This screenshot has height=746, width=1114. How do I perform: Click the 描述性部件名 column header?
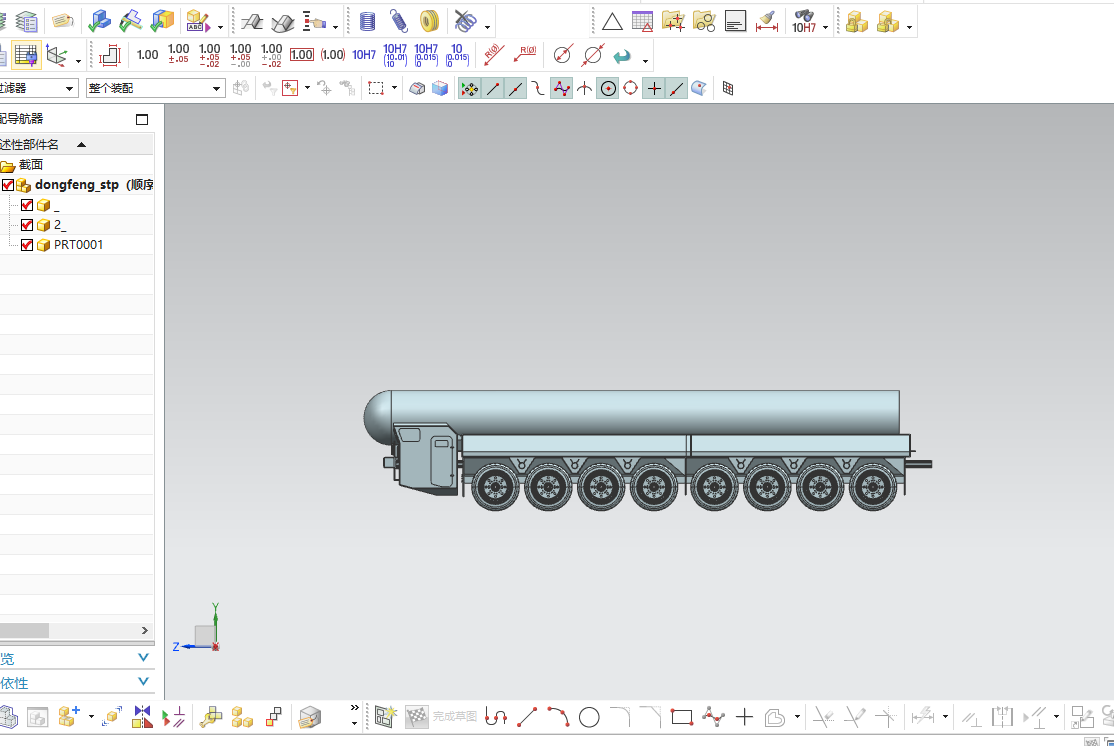(x=30, y=144)
